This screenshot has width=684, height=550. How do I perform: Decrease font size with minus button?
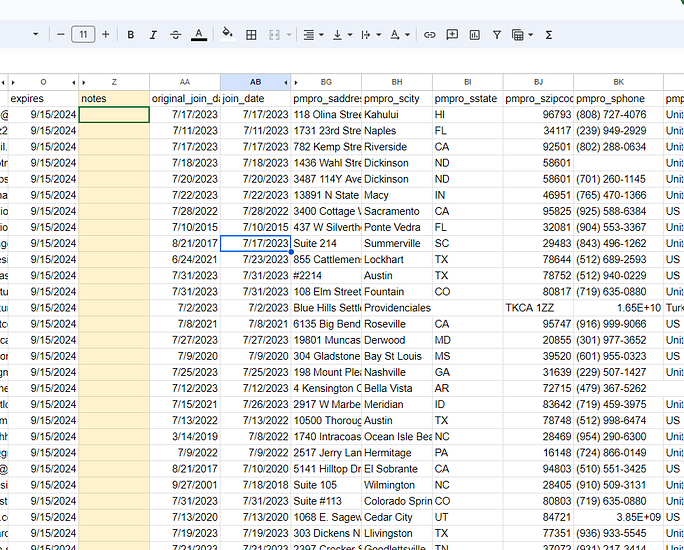(x=61, y=34)
